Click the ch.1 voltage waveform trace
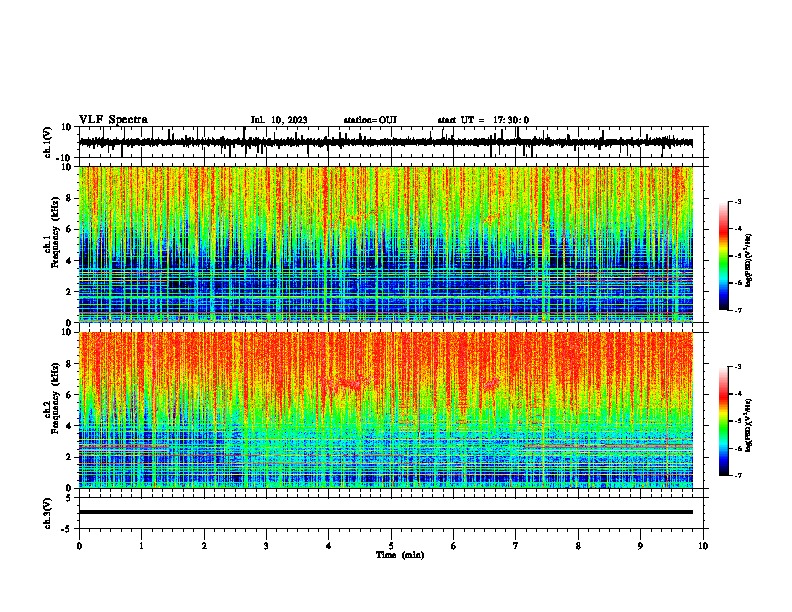The width and height of the screenshot is (792, 612). (x=386, y=142)
